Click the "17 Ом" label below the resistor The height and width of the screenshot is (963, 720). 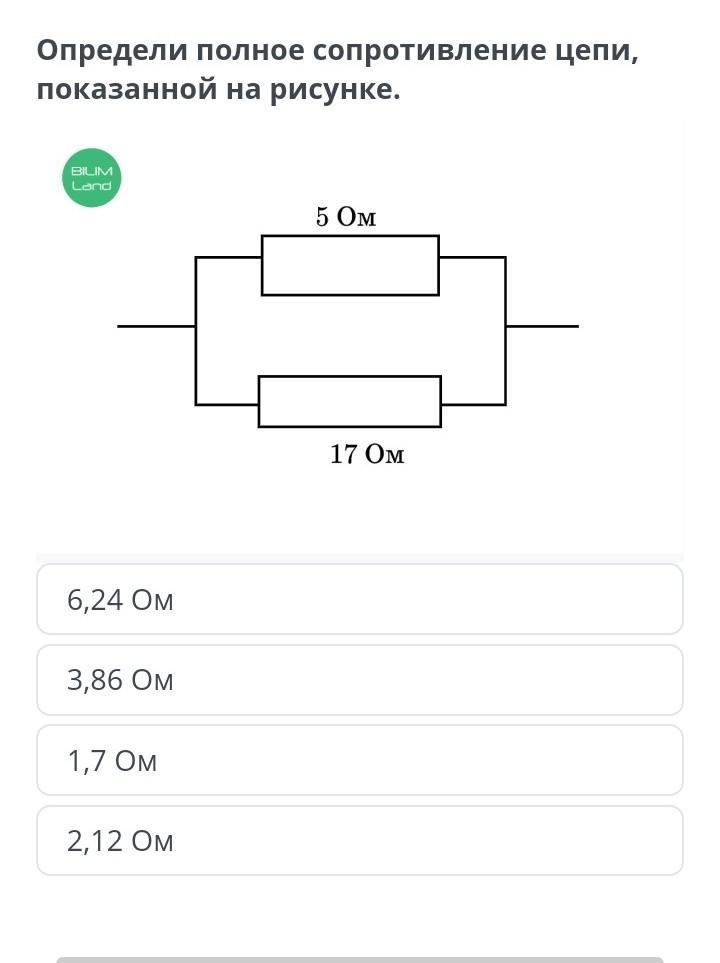[367, 455]
